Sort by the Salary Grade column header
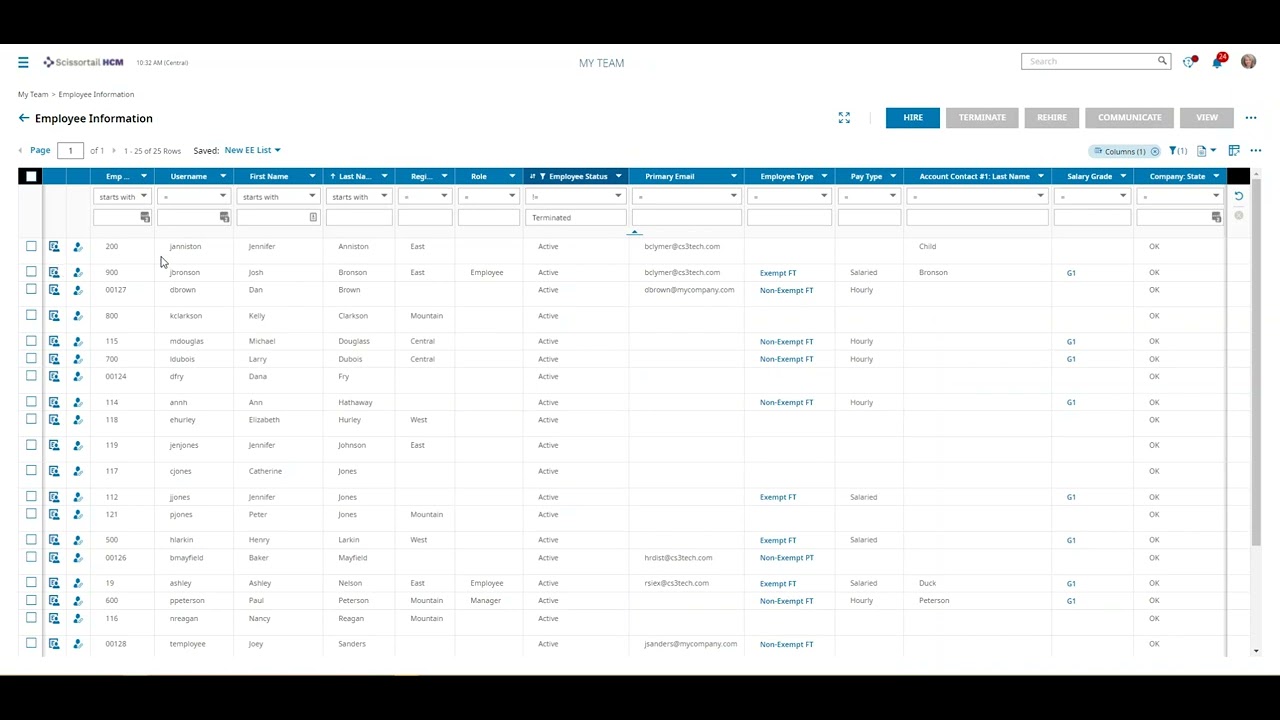 tap(1090, 176)
